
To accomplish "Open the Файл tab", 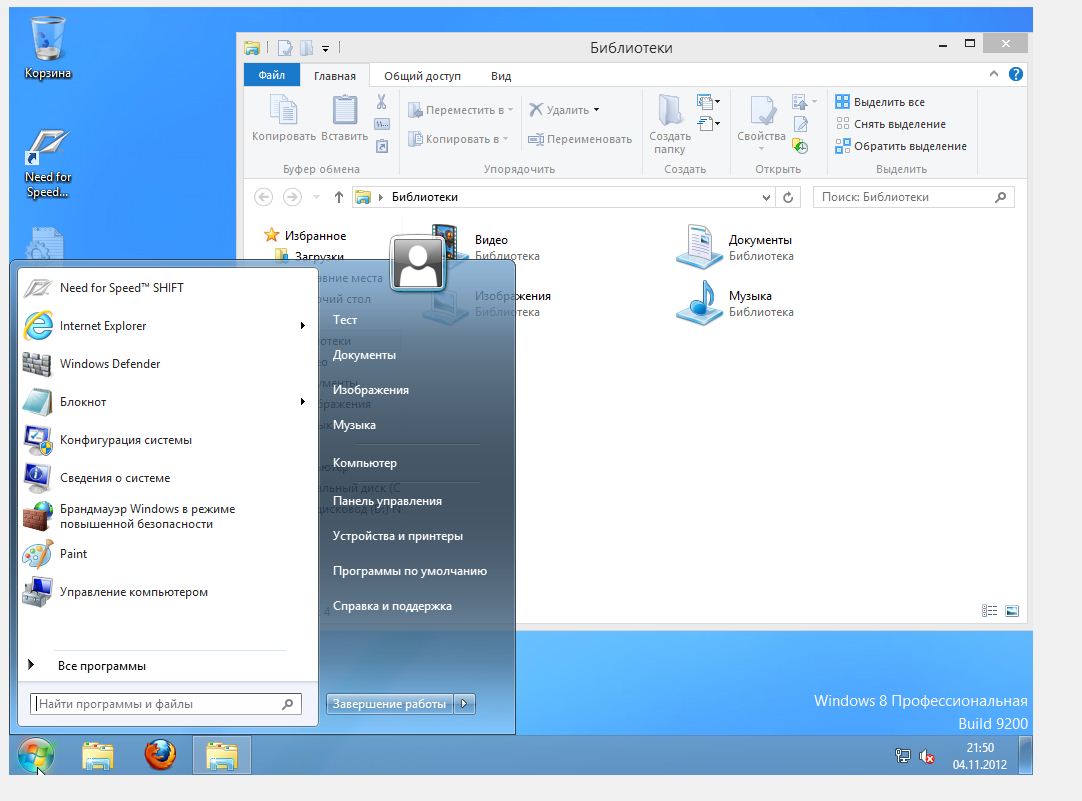I will tap(272, 75).
